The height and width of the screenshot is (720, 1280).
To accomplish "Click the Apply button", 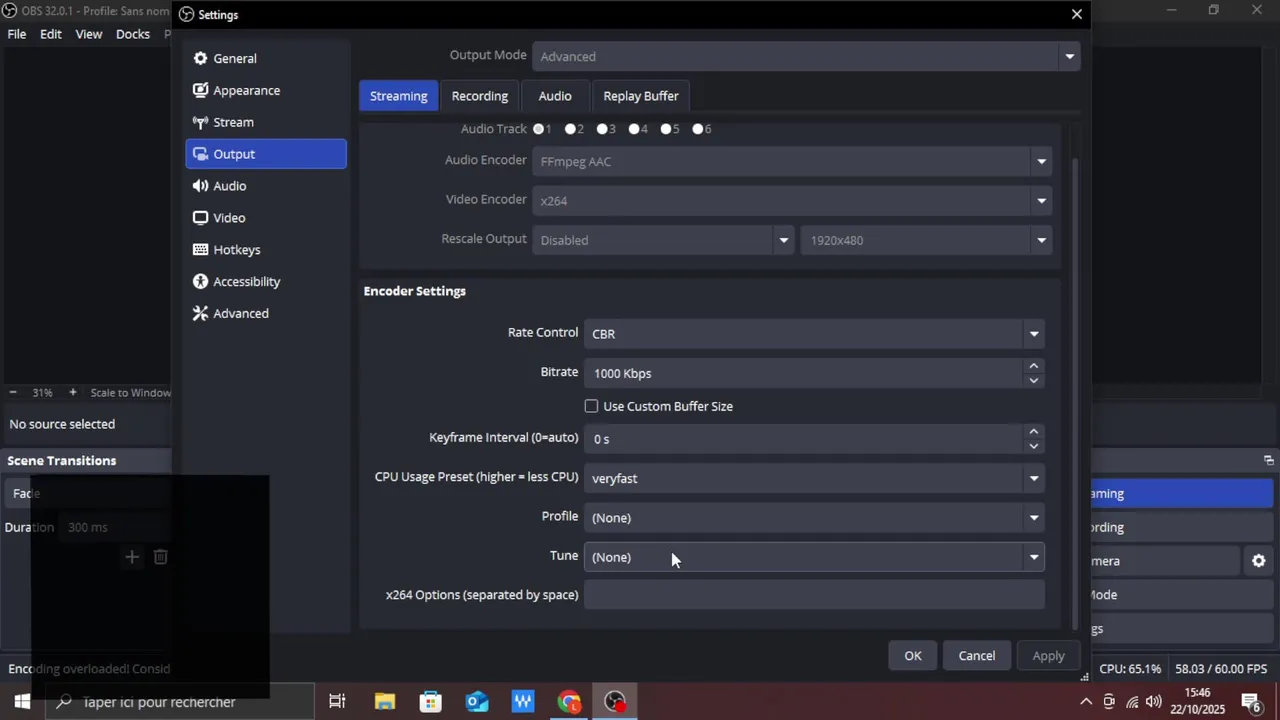I will tap(1048, 656).
